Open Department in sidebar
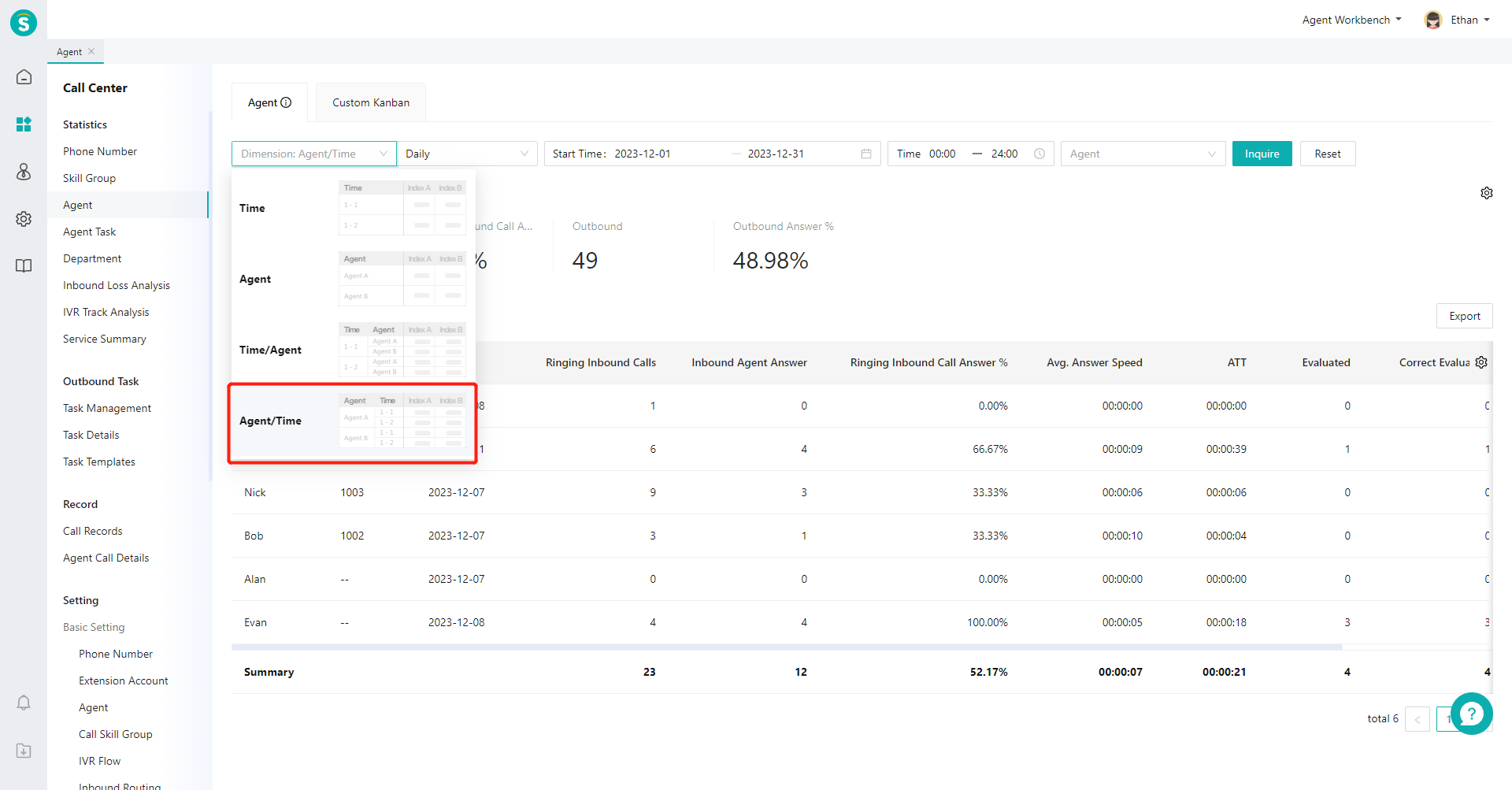The height and width of the screenshot is (790, 1512). (92, 258)
